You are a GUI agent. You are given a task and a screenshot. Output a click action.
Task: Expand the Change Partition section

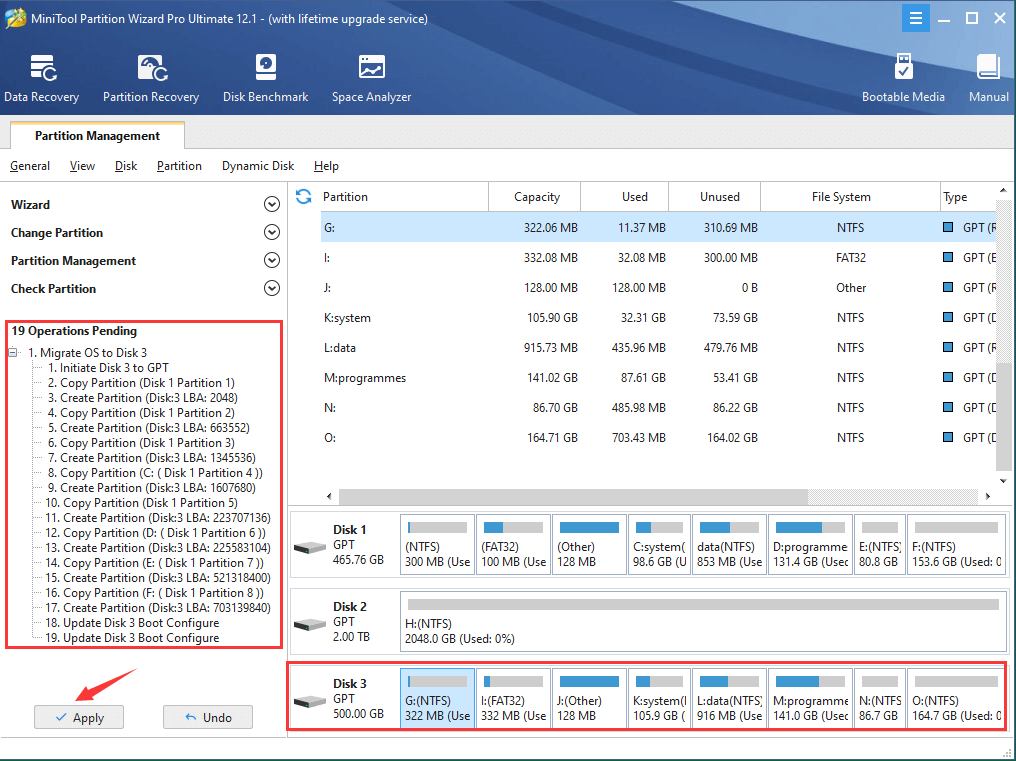coord(271,232)
